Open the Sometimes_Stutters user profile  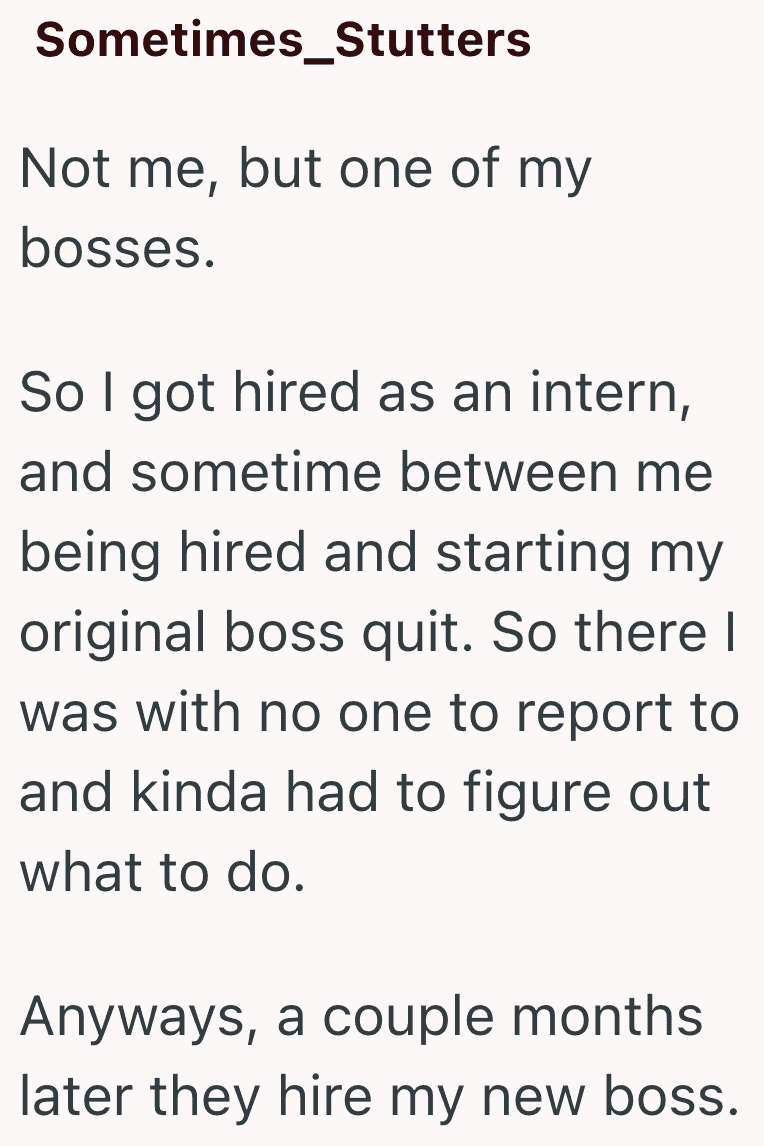pos(283,39)
